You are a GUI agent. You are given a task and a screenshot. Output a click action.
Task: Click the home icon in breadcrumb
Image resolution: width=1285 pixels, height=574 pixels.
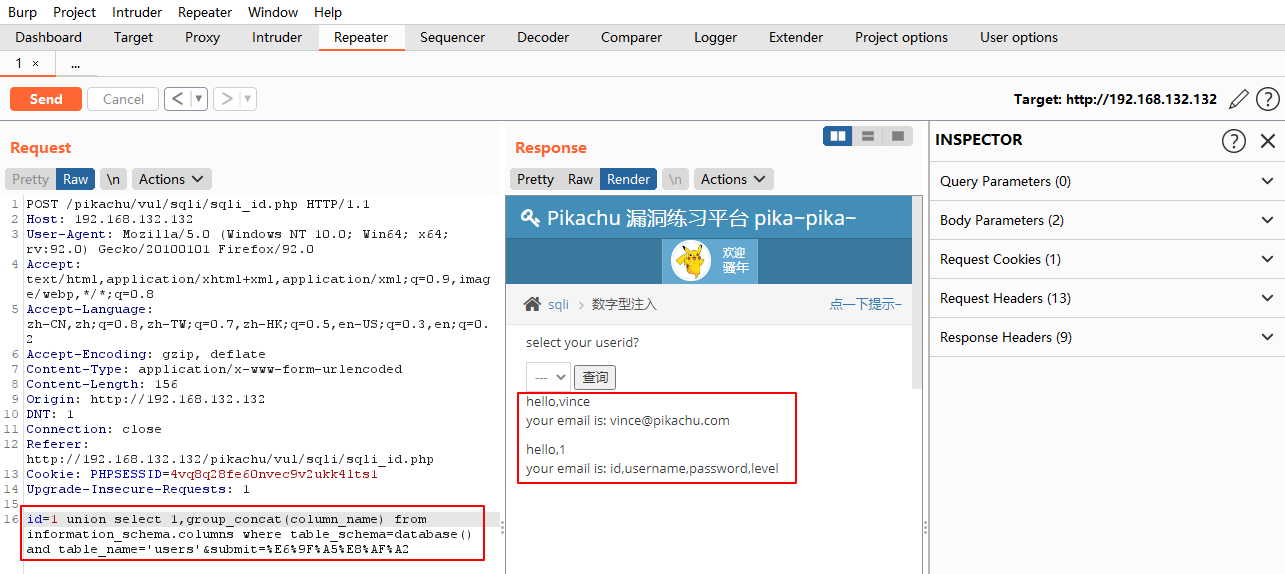(532, 304)
